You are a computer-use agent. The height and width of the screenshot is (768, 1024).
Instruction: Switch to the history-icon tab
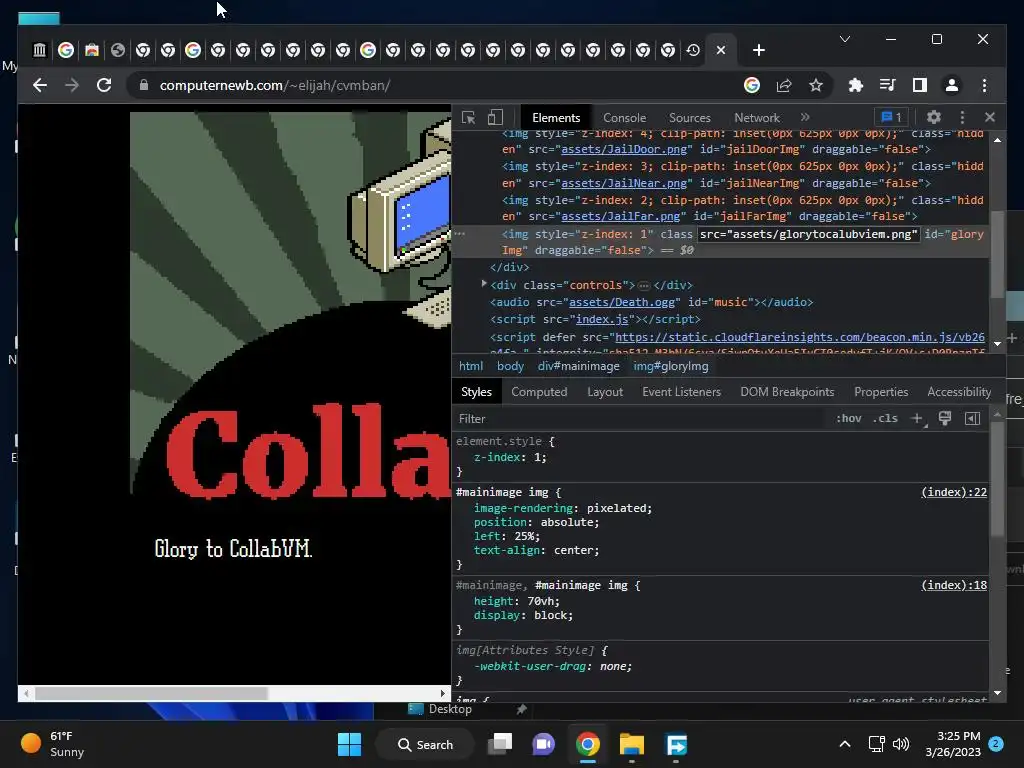click(694, 50)
